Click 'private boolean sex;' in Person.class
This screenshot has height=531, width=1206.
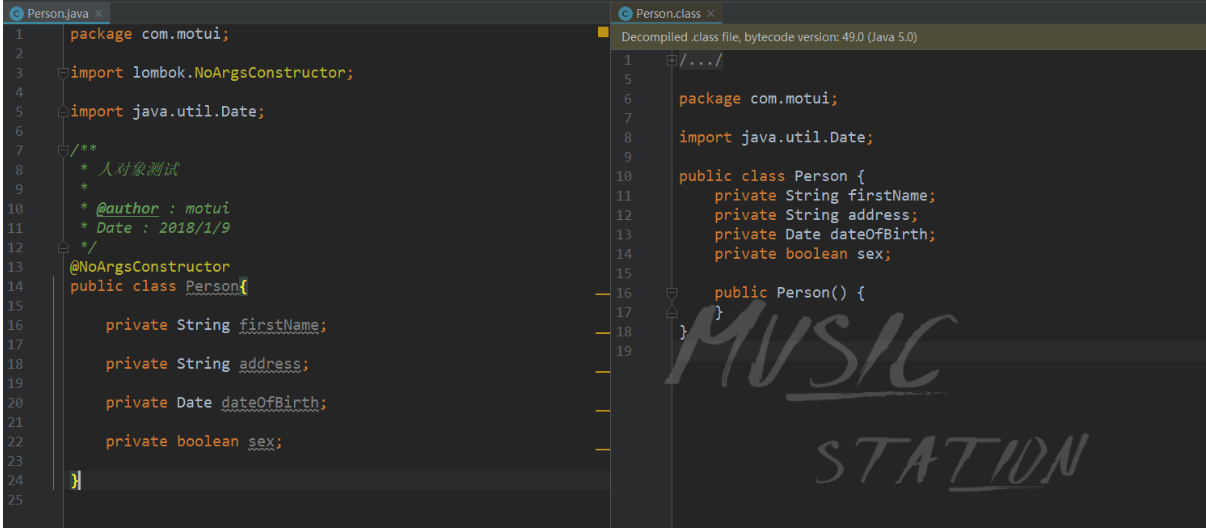click(802, 254)
